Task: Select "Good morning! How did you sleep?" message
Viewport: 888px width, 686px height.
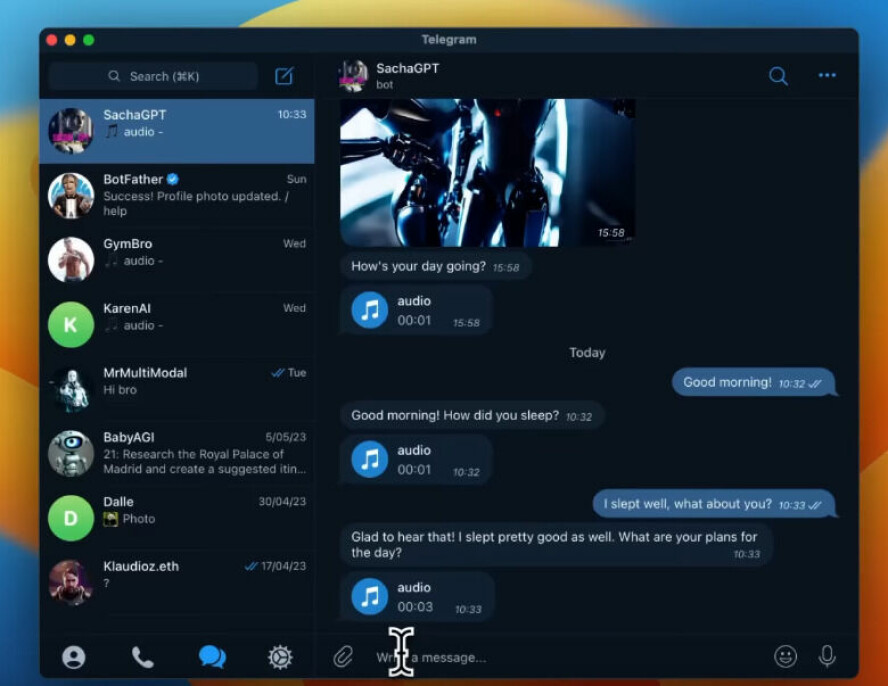Action: 472,415
